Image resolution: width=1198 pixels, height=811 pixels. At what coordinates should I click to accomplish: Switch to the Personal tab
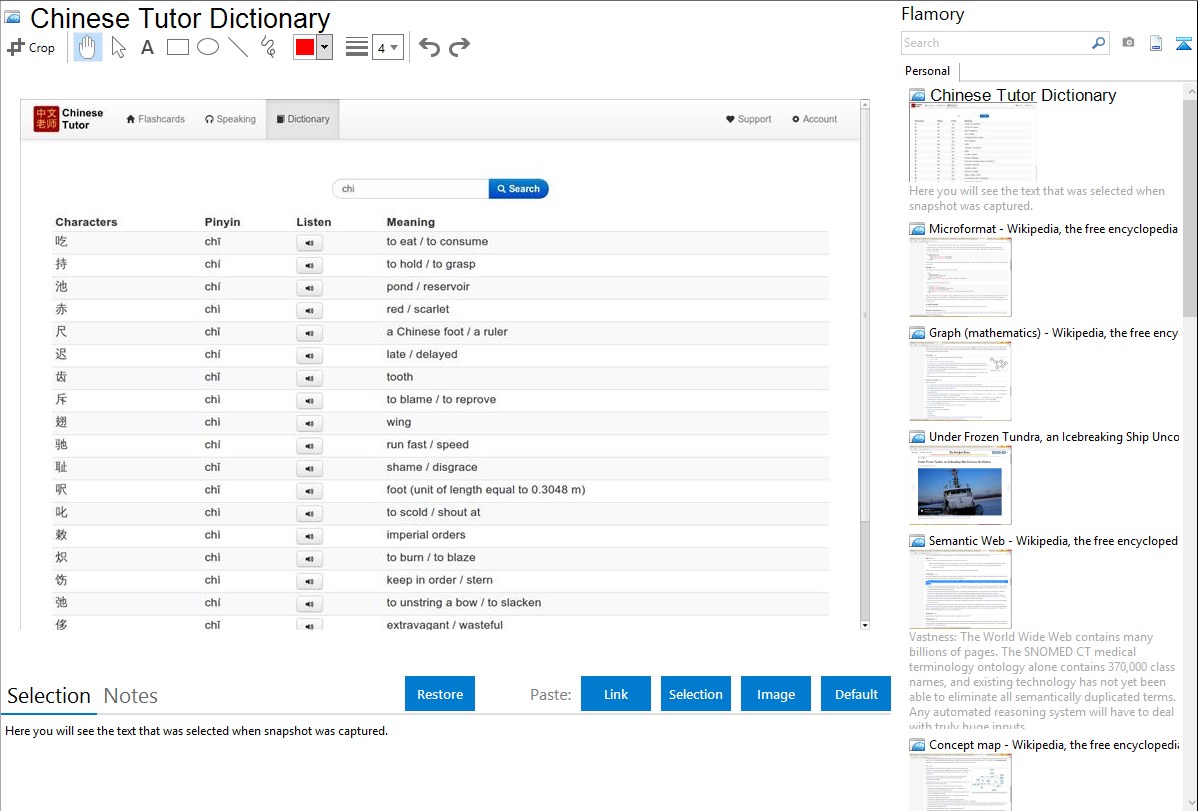928,71
